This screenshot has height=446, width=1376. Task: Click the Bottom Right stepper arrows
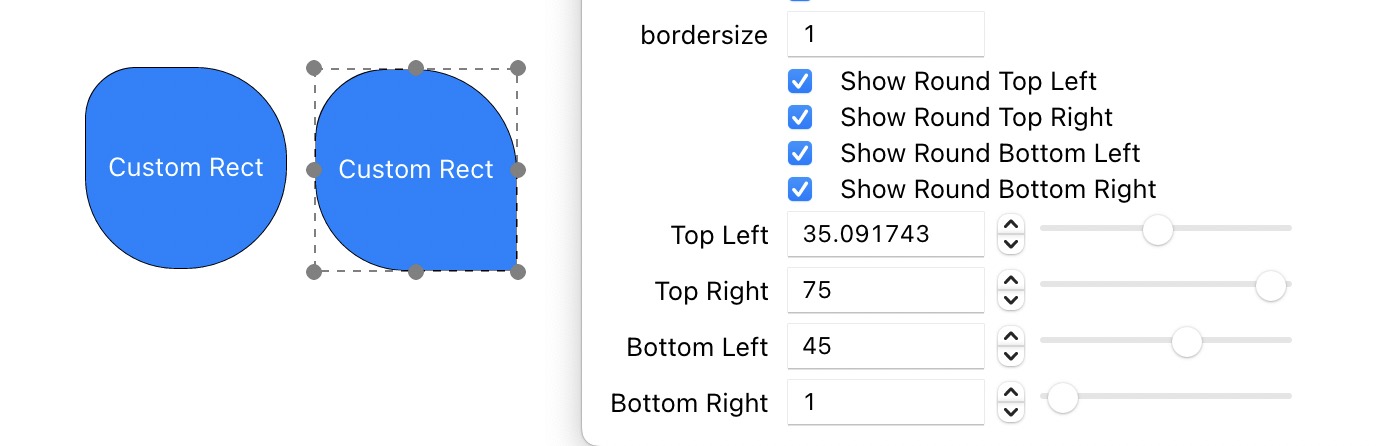(x=1011, y=403)
